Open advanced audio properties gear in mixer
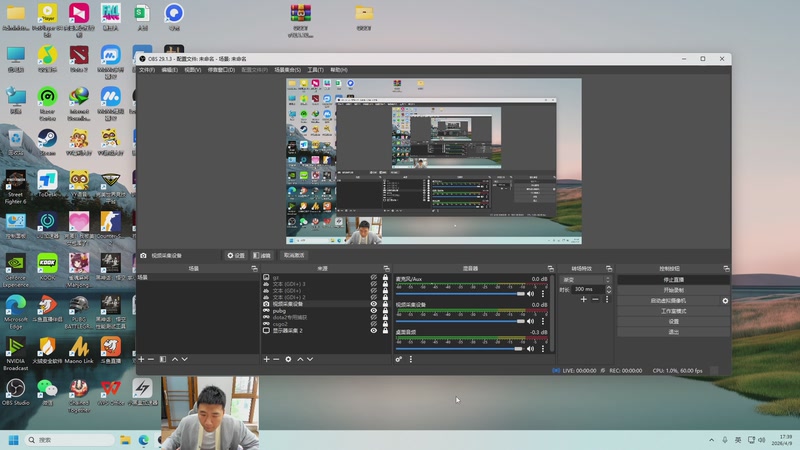This screenshot has width=800, height=450. click(398, 359)
